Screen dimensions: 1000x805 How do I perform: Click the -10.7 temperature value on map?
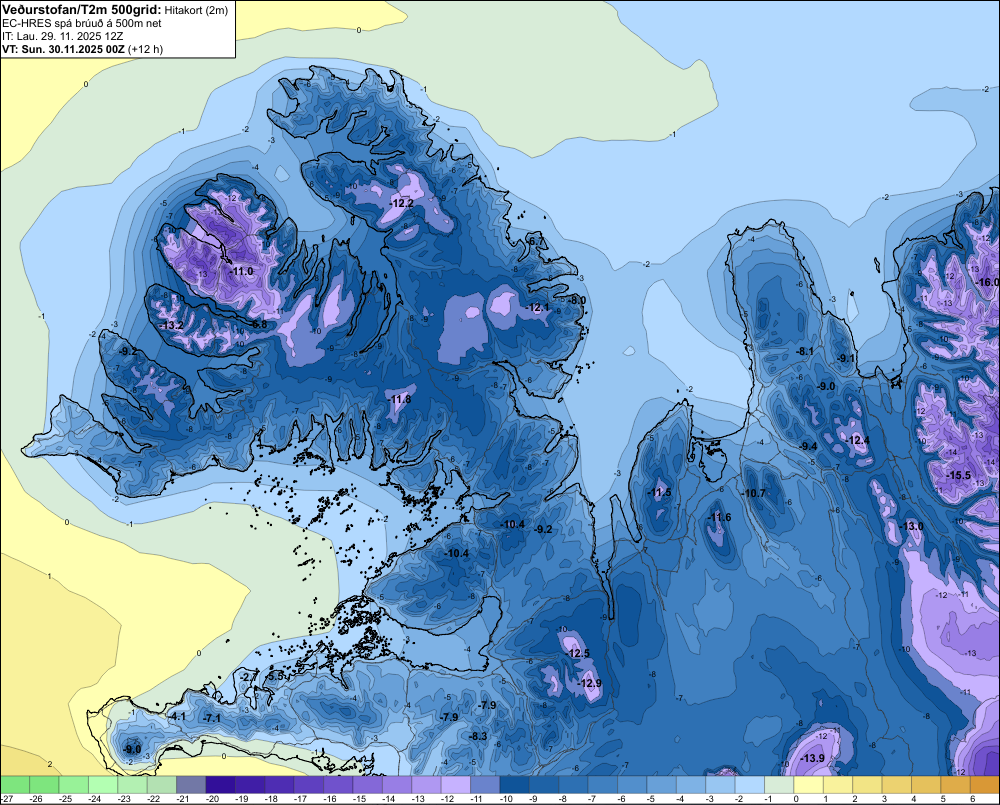pyautogui.click(x=753, y=493)
